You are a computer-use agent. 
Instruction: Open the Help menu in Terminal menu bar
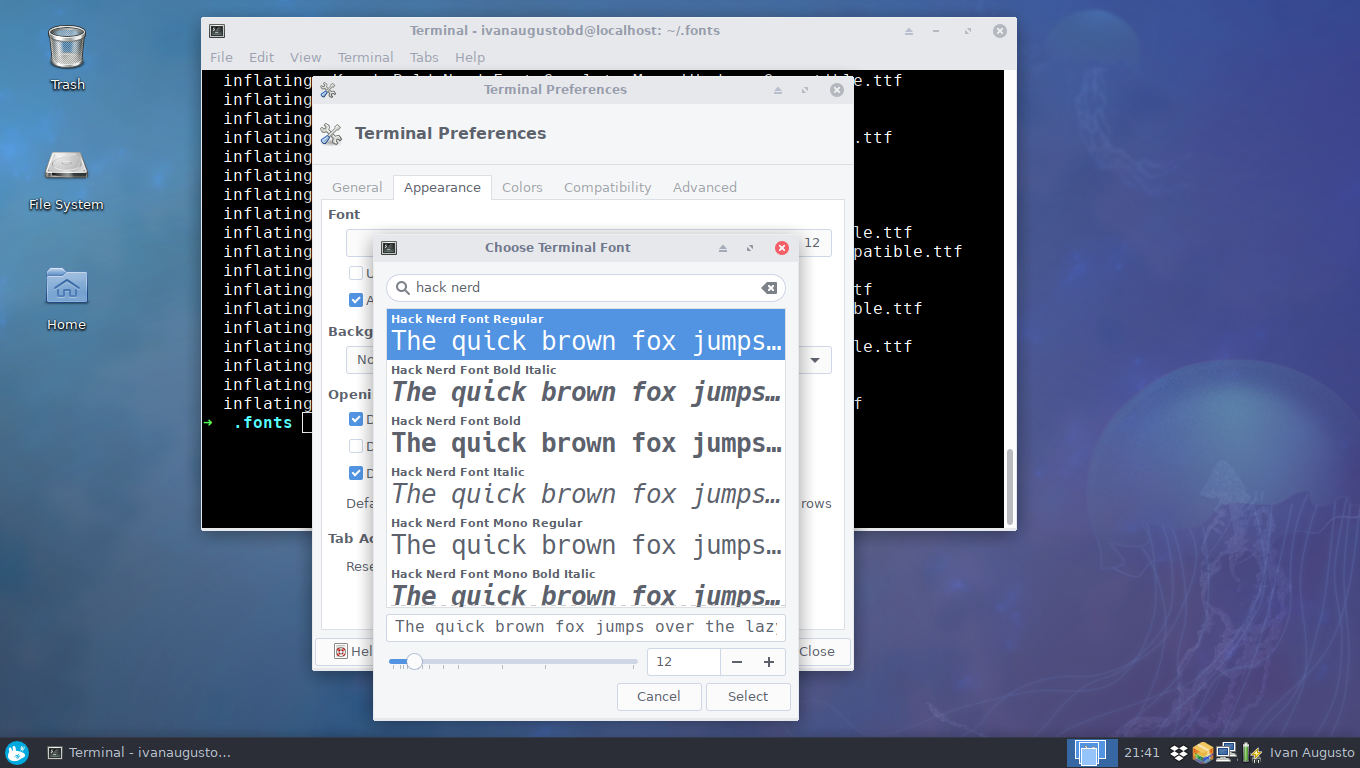click(x=470, y=57)
